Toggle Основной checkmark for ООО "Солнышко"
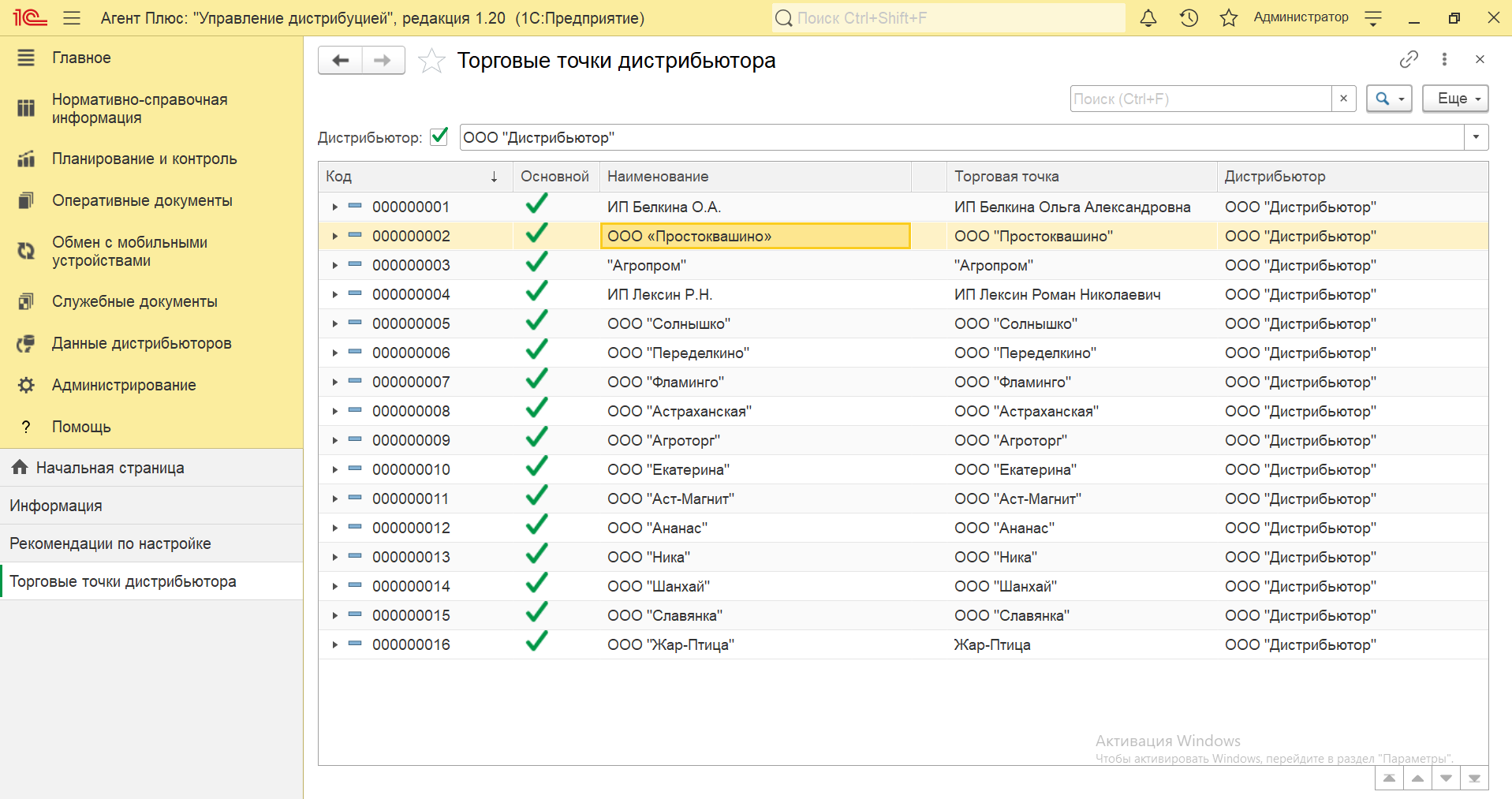Viewport: 1512px width, 799px height. (536, 322)
